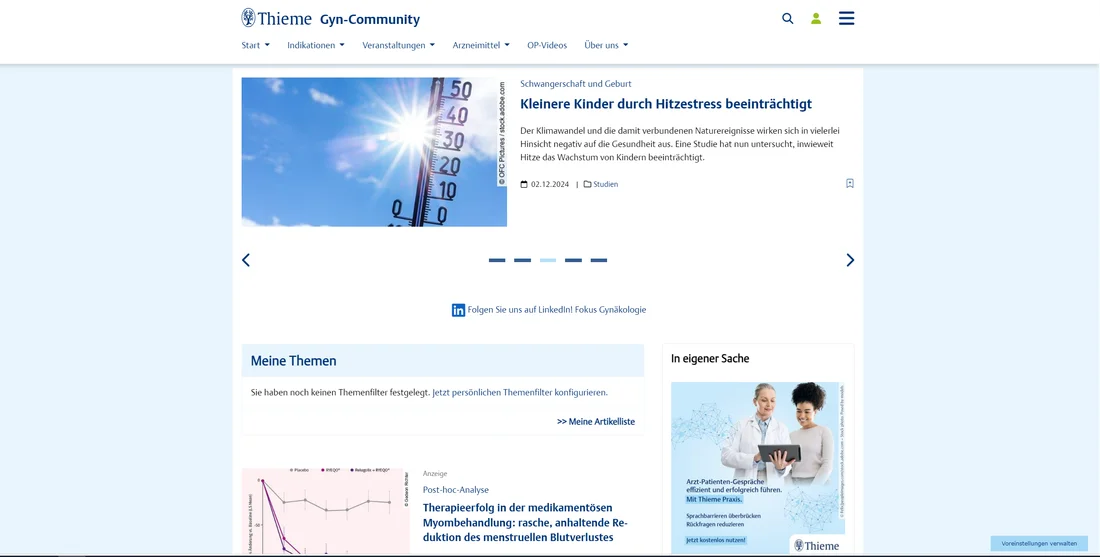Open the Studien category link

(x=605, y=184)
